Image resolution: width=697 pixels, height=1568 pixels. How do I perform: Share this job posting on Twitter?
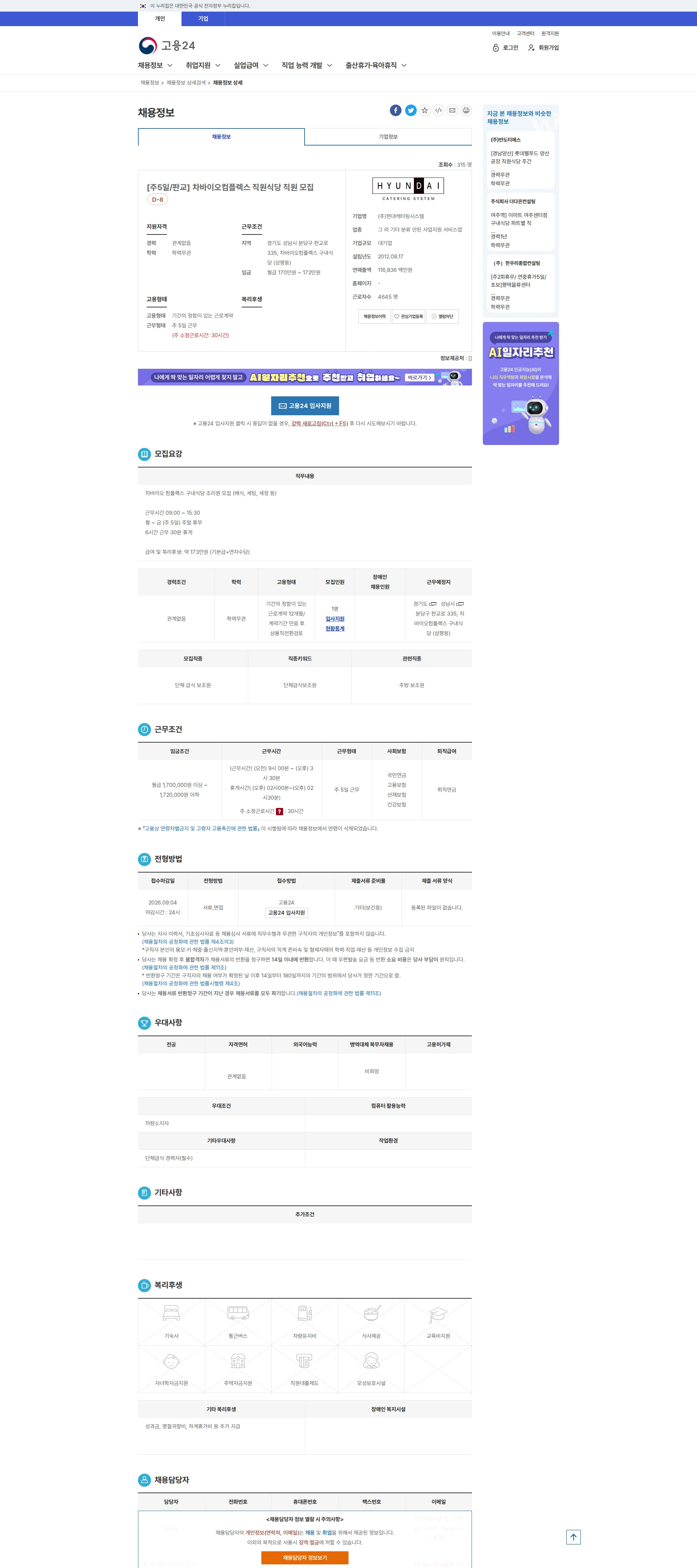pos(411,110)
